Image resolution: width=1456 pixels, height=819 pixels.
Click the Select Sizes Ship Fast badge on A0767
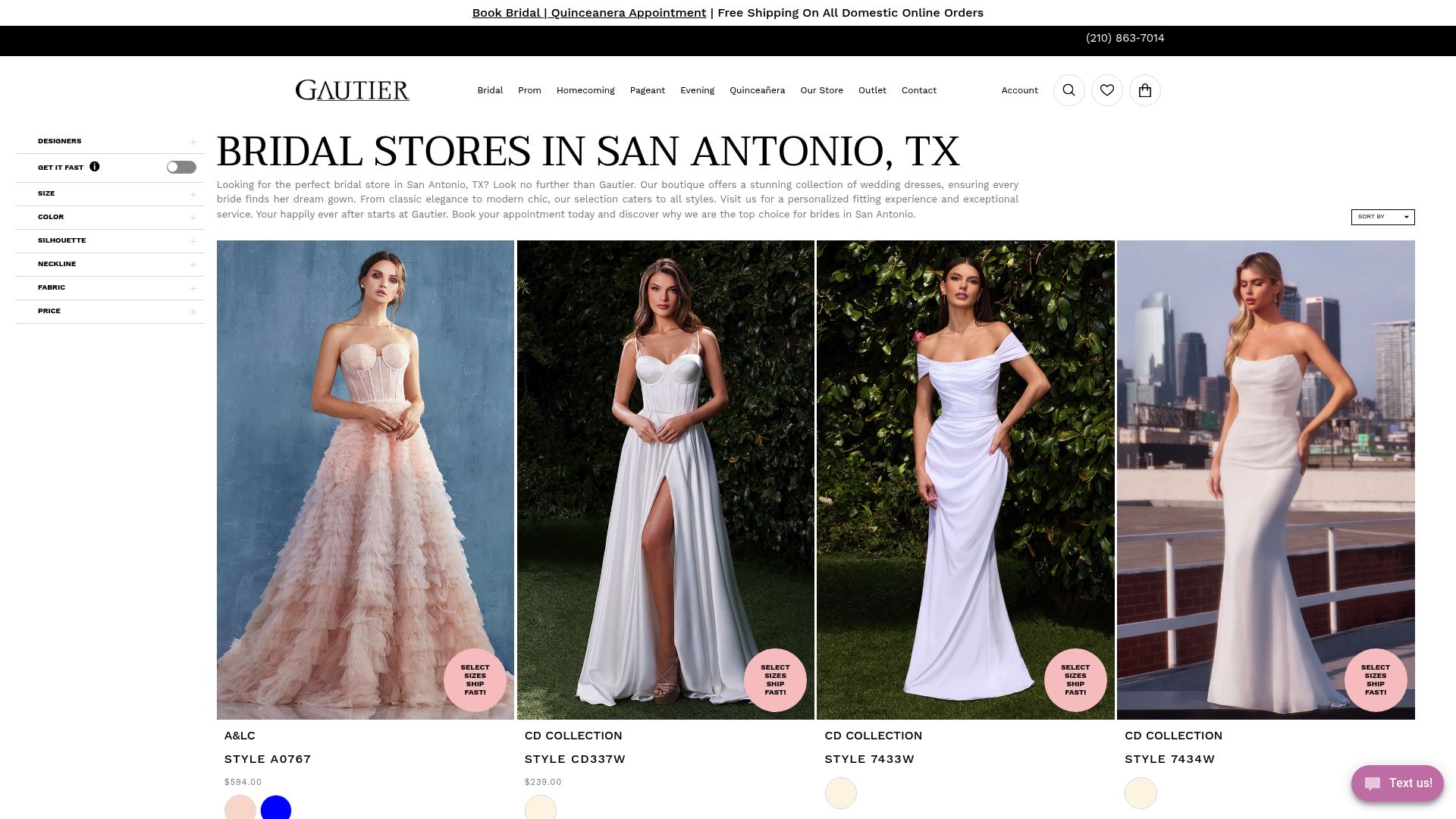pyautogui.click(x=475, y=680)
